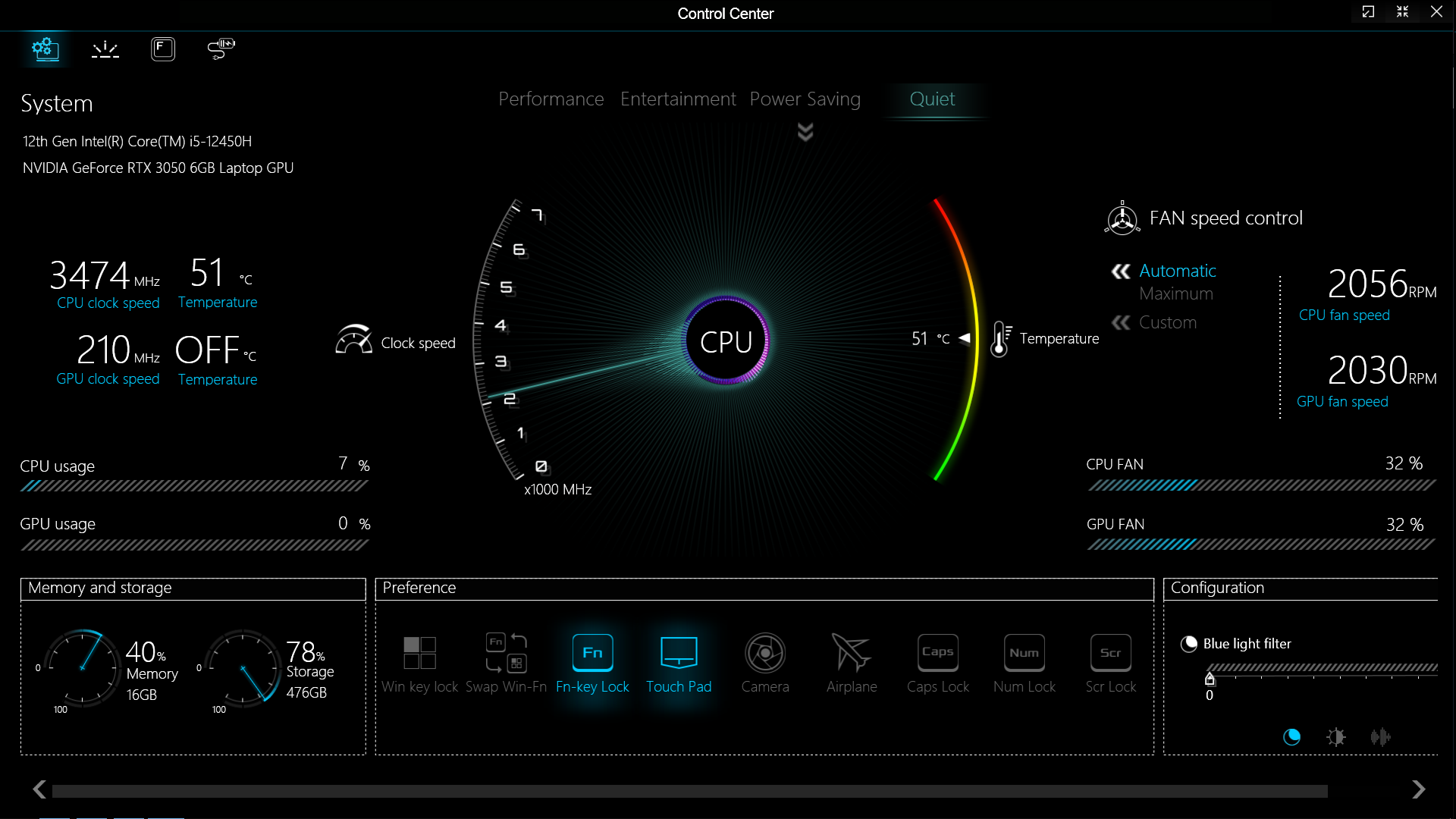Select Maximum fan speed
The image size is (1456, 819).
pyautogui.click(x=1175, y=294)
